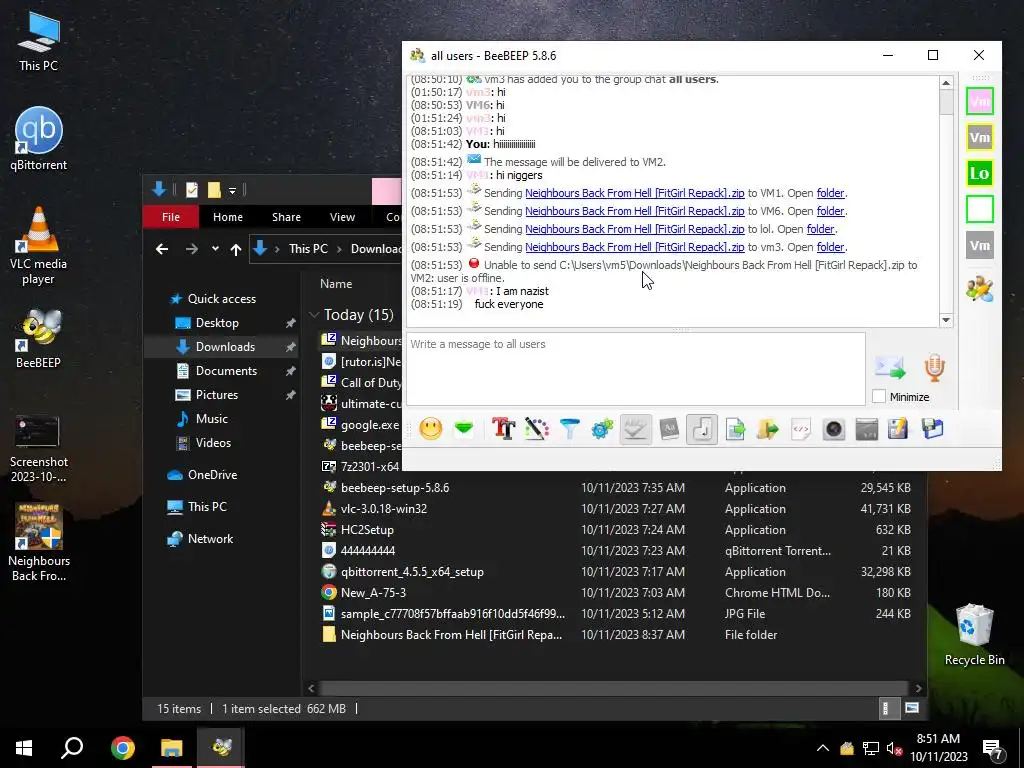This screenshot has height=768, width=1024.
Task: Click the green down-arrow envelope toolbar icon
Action: (464, 429)
